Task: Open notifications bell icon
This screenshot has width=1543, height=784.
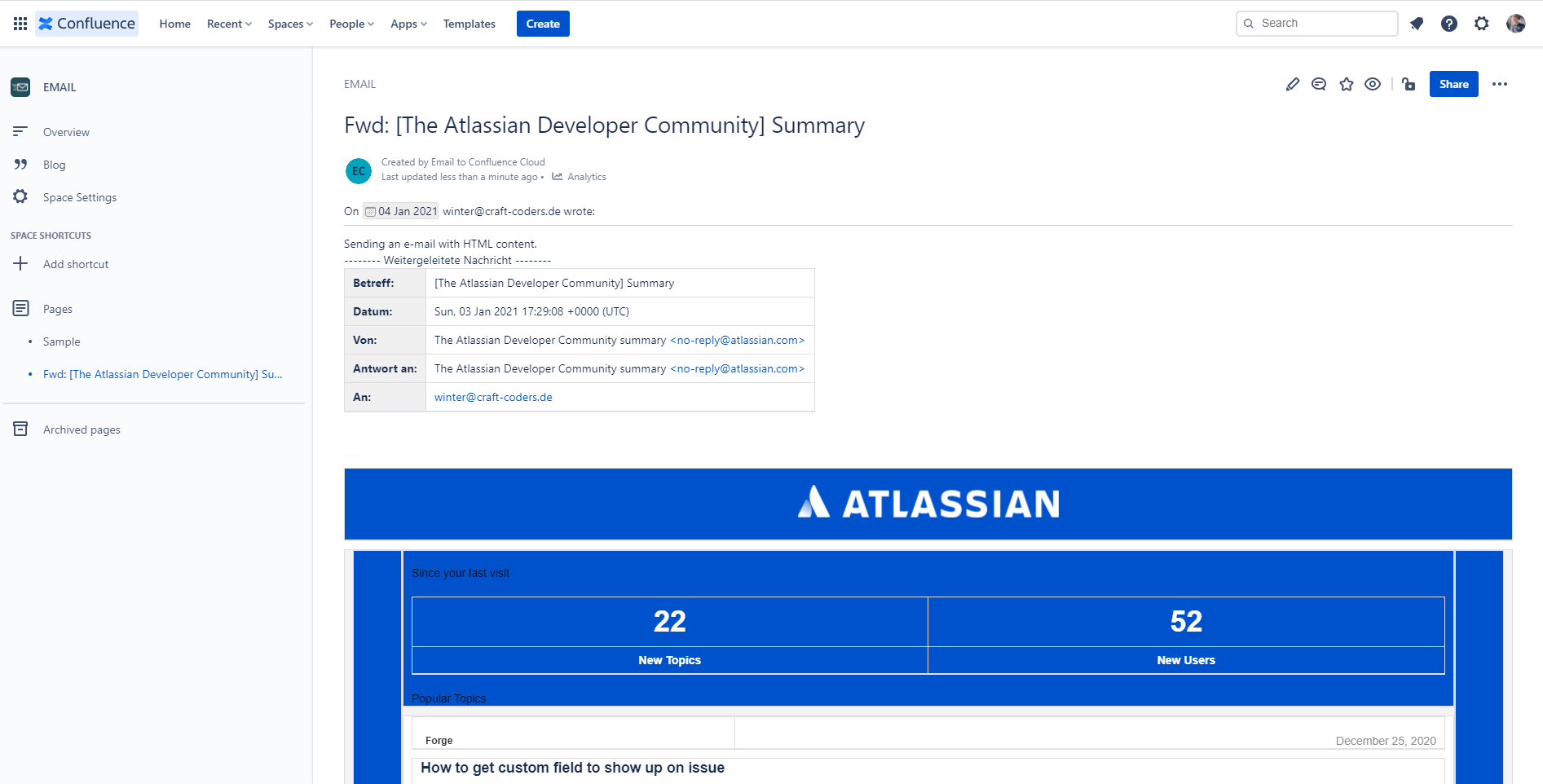Action: [1417, 24]
